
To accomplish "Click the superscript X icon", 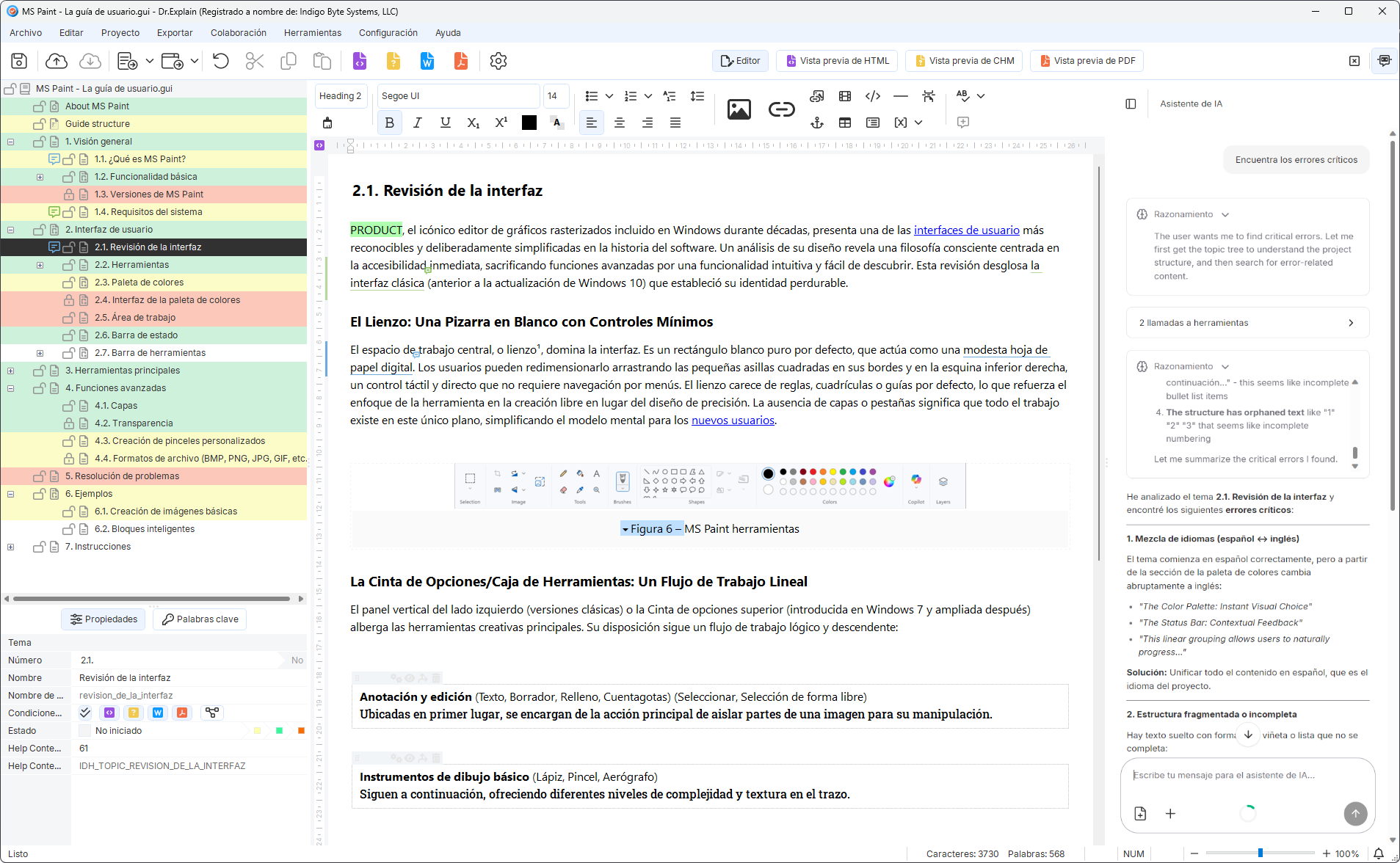I will (x=501, y=123).
